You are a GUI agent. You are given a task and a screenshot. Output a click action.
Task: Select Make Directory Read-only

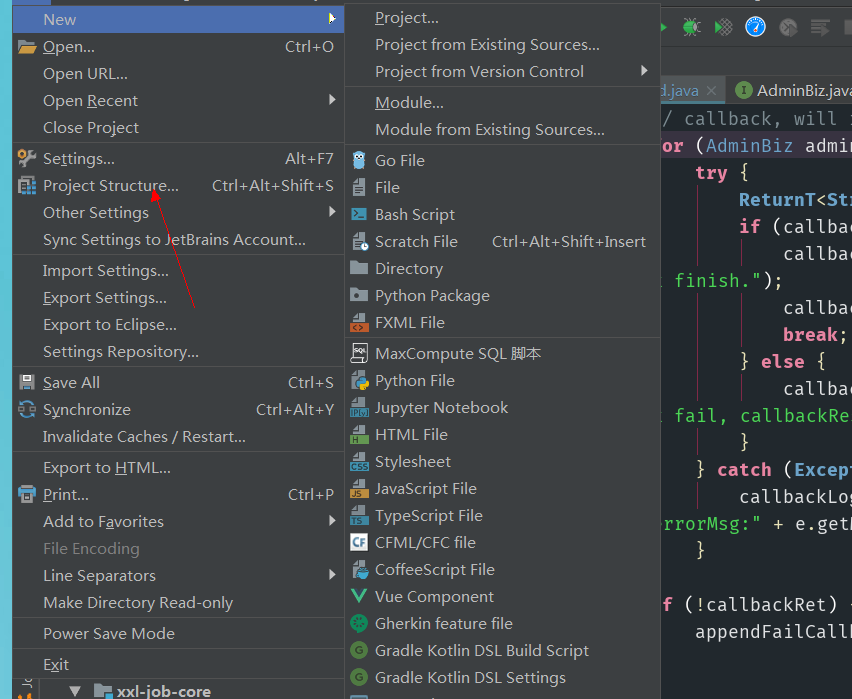[178, 602]
